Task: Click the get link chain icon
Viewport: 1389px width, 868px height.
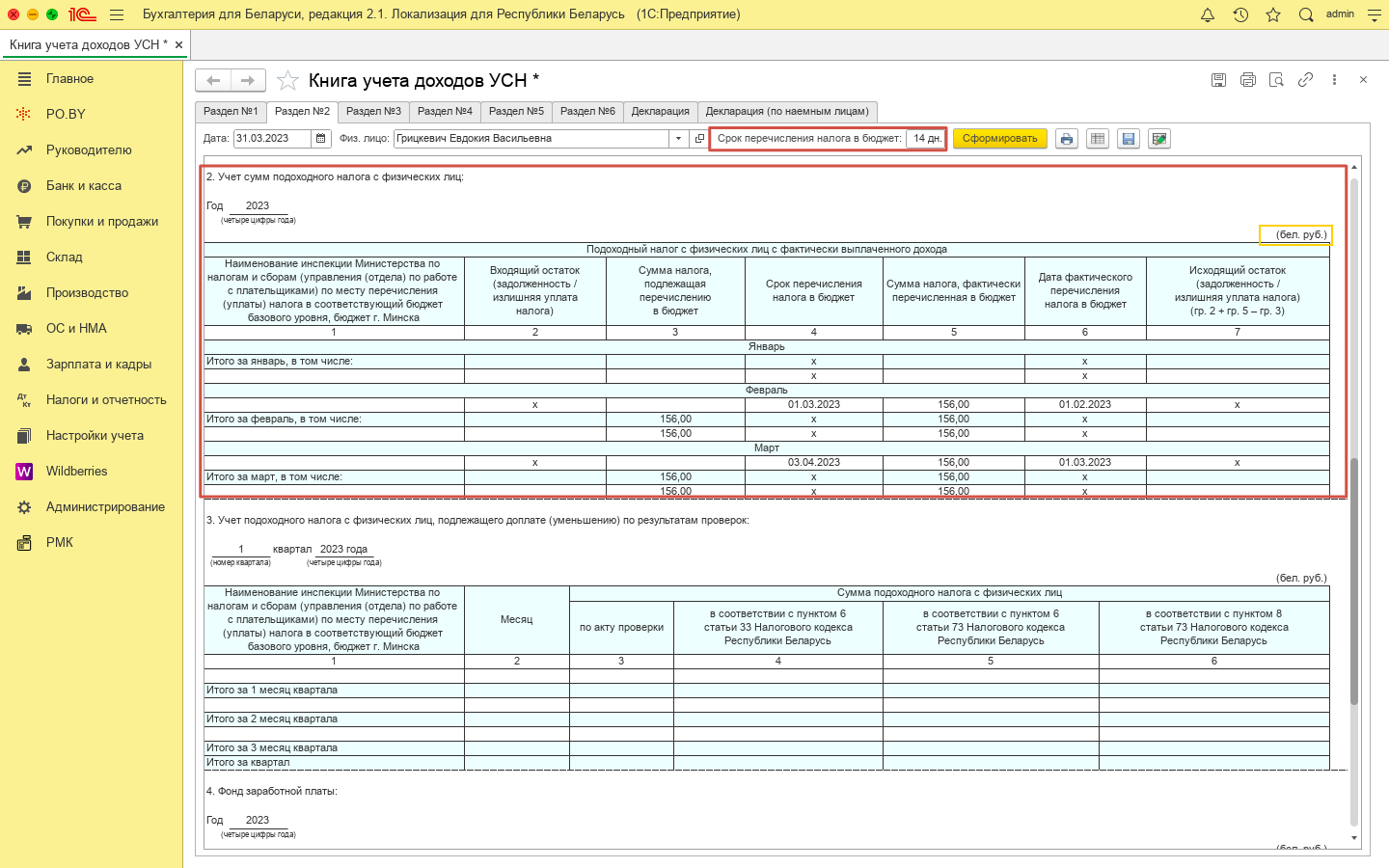Action: (1305, 80)
